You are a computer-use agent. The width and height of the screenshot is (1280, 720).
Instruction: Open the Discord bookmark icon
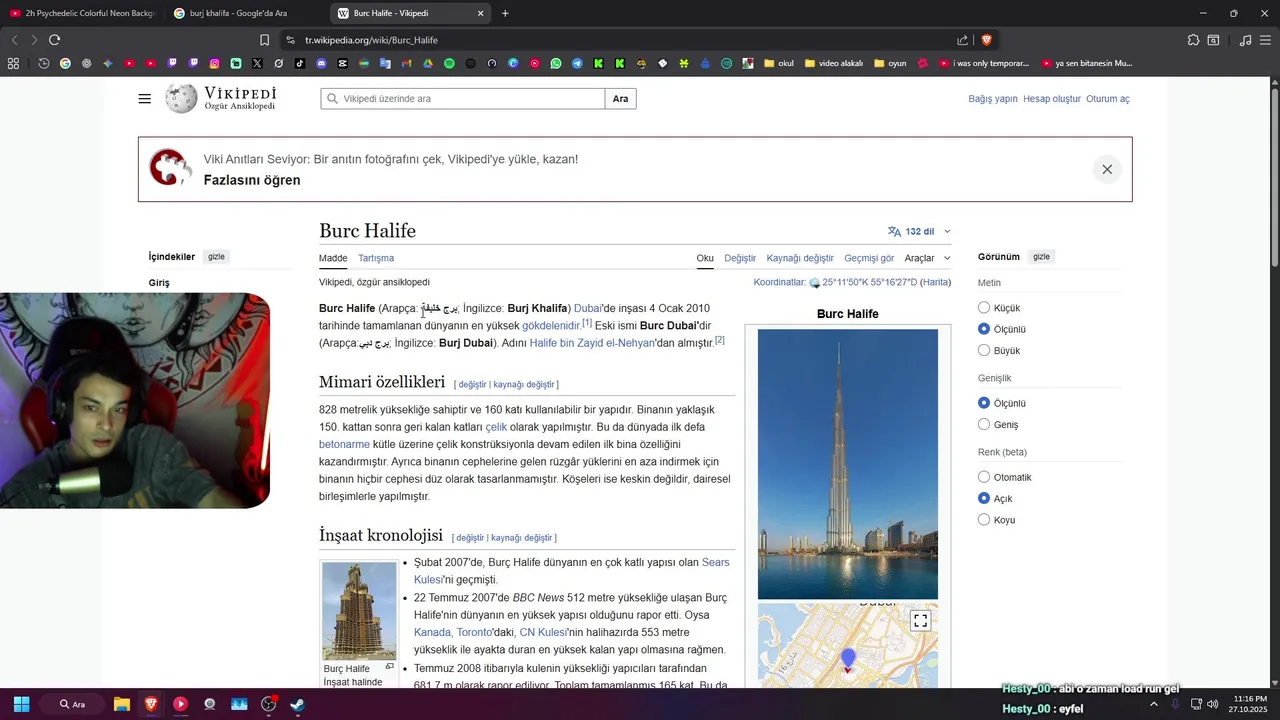point(321,63)
